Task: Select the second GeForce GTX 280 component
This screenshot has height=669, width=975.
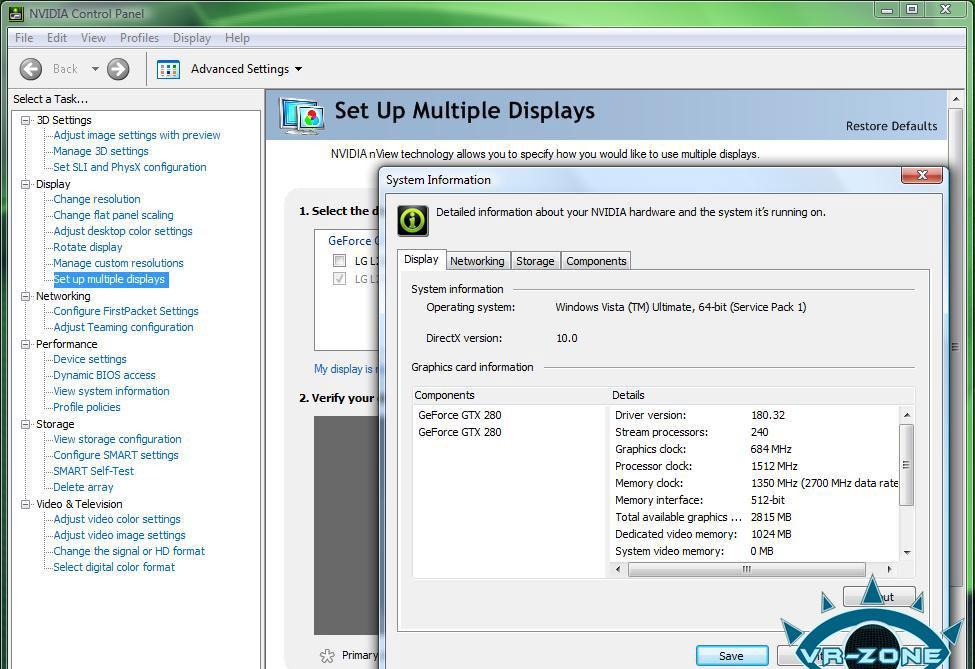Action: [460, 432]
